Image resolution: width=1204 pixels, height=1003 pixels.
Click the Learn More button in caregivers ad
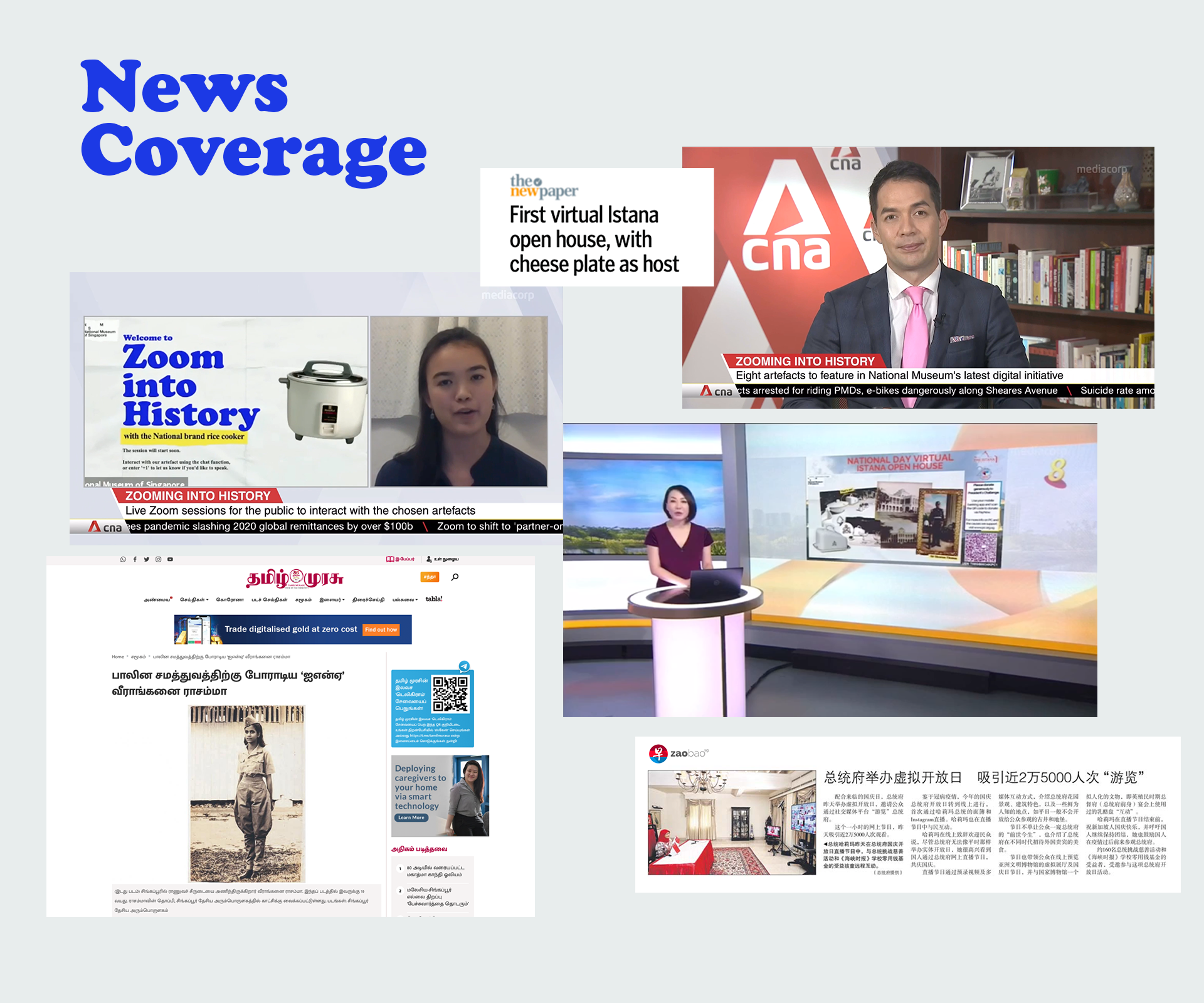411,817
